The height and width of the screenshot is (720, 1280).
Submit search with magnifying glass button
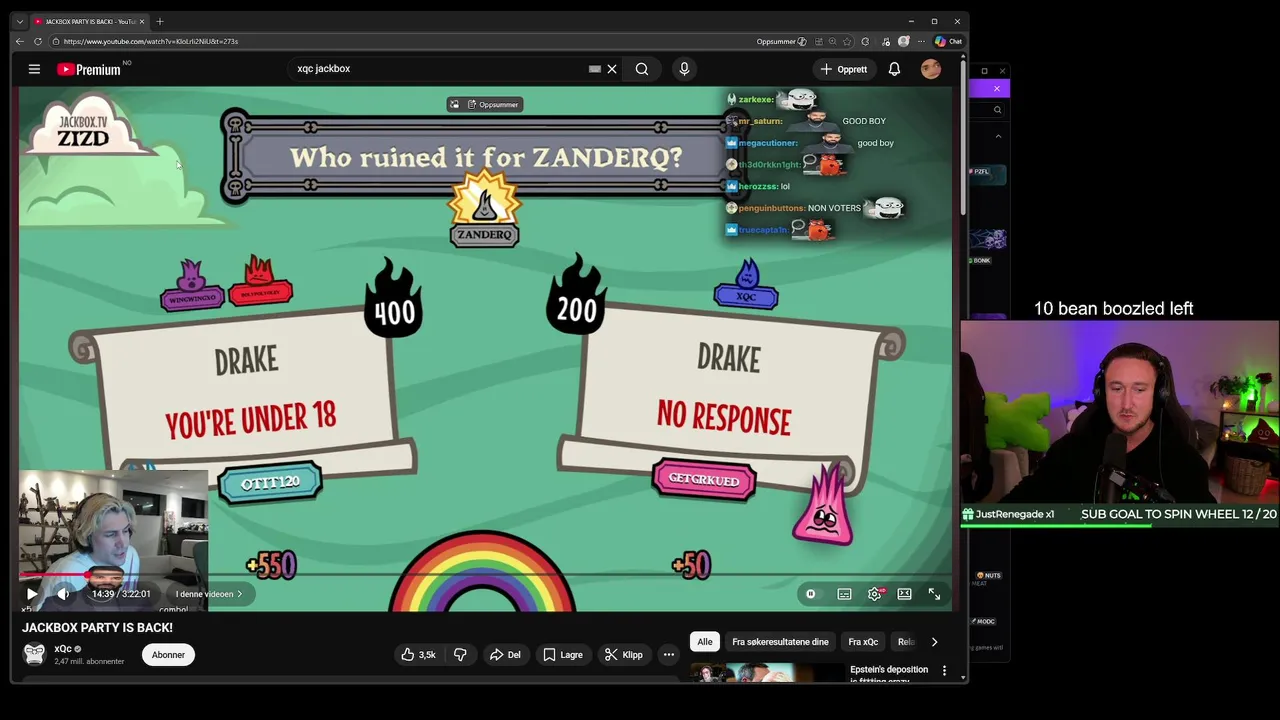[642, 69]
